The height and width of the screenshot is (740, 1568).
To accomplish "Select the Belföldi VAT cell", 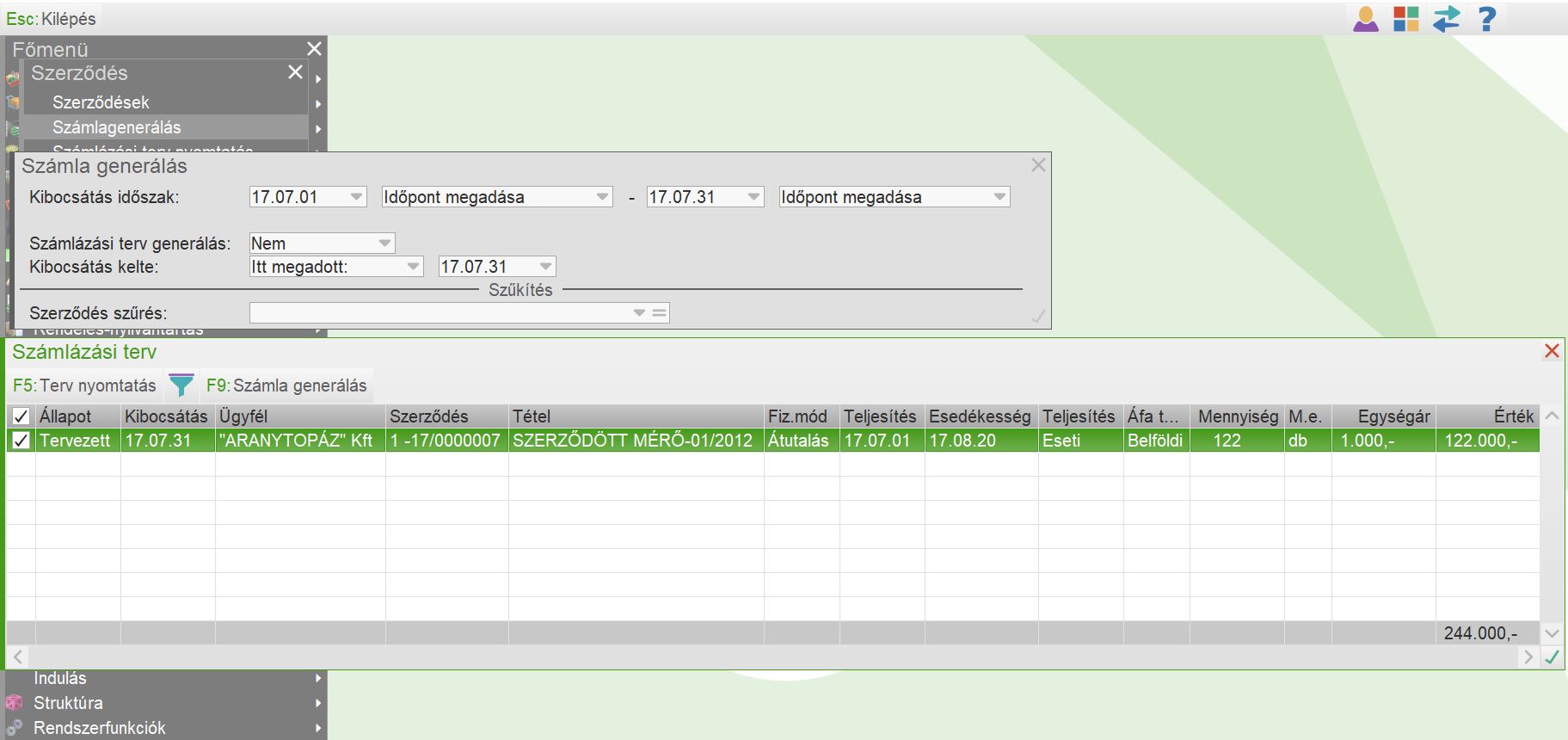I will (x=1157, y=441).
